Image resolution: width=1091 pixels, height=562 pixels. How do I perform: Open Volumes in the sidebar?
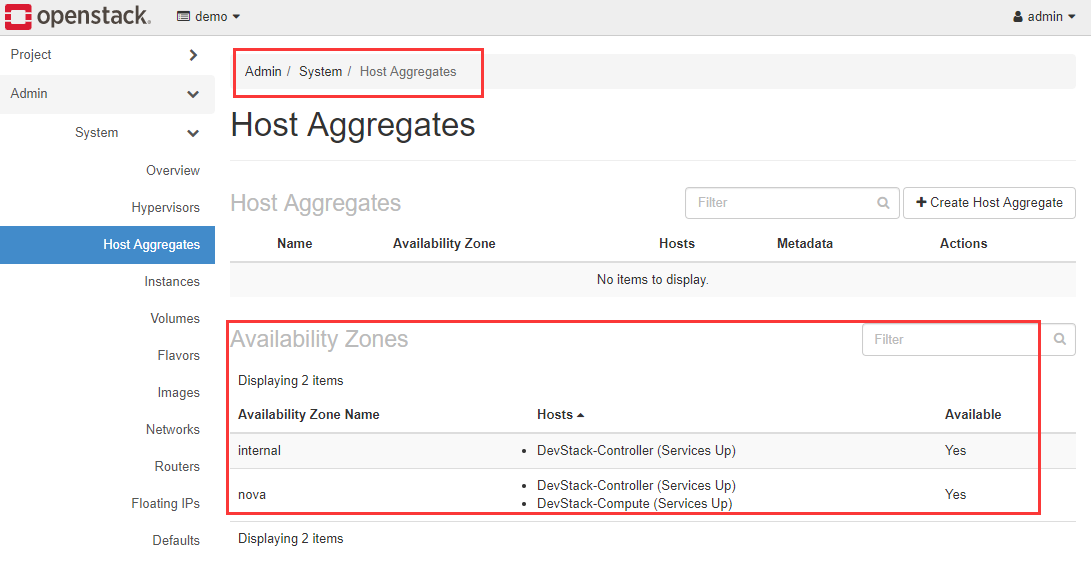[175, 319]
